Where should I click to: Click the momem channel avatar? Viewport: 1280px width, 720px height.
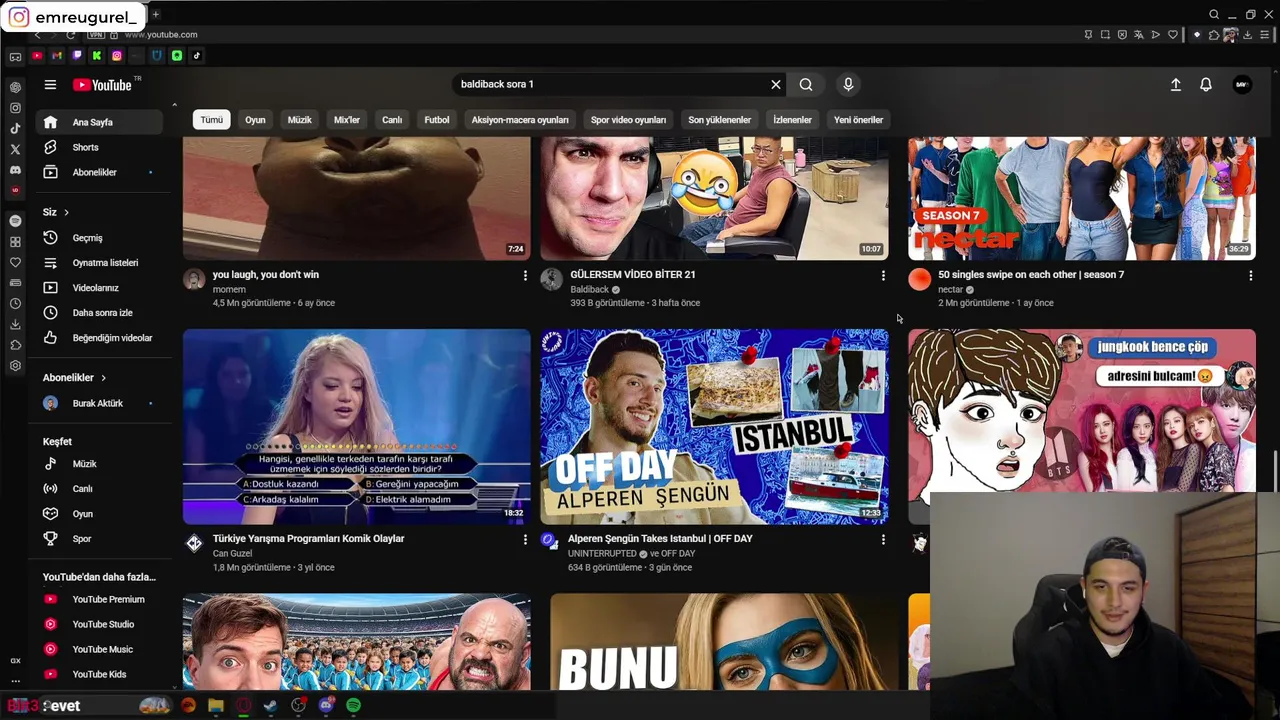coord(194,279)
